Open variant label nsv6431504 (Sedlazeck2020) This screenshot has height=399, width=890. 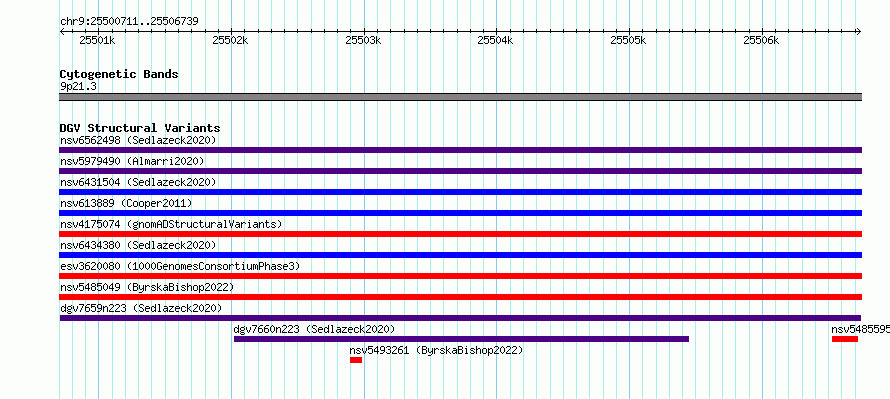pos(138,182)
